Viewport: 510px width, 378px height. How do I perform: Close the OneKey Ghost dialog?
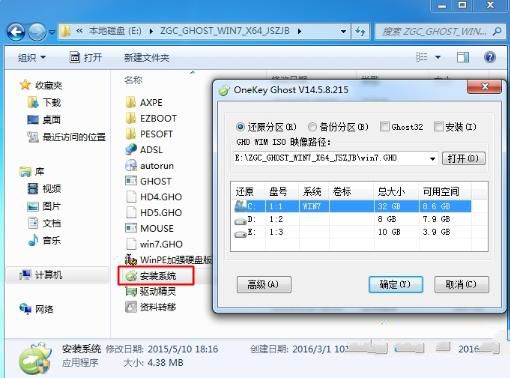tap(484, 87)
